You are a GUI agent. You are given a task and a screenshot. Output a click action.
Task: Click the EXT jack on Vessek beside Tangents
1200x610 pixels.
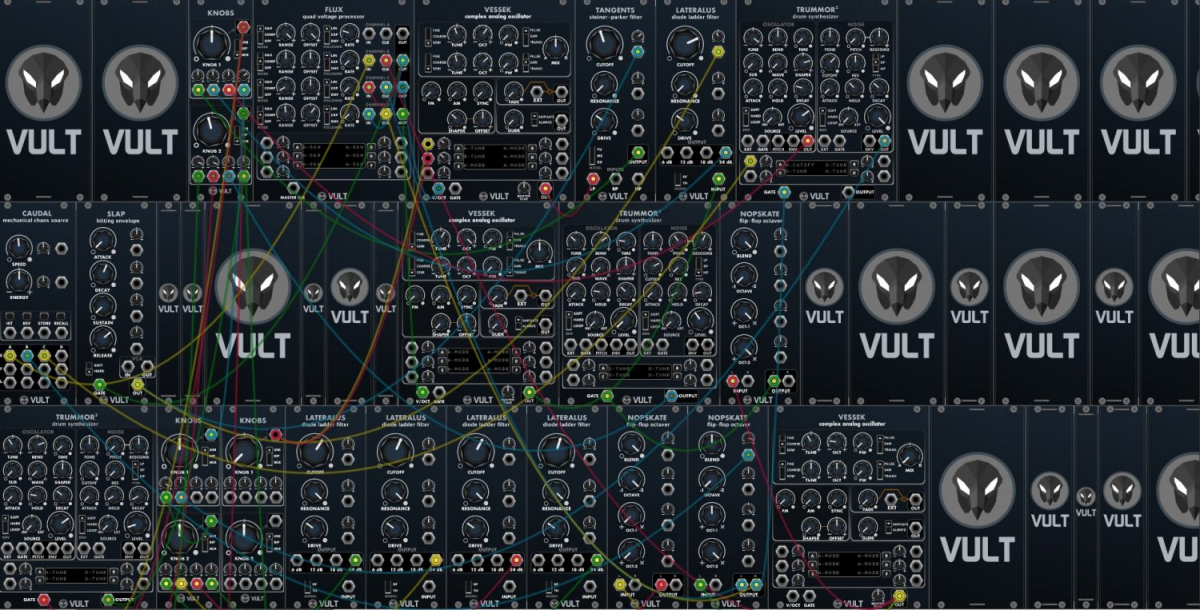click(x=537, y=91)
